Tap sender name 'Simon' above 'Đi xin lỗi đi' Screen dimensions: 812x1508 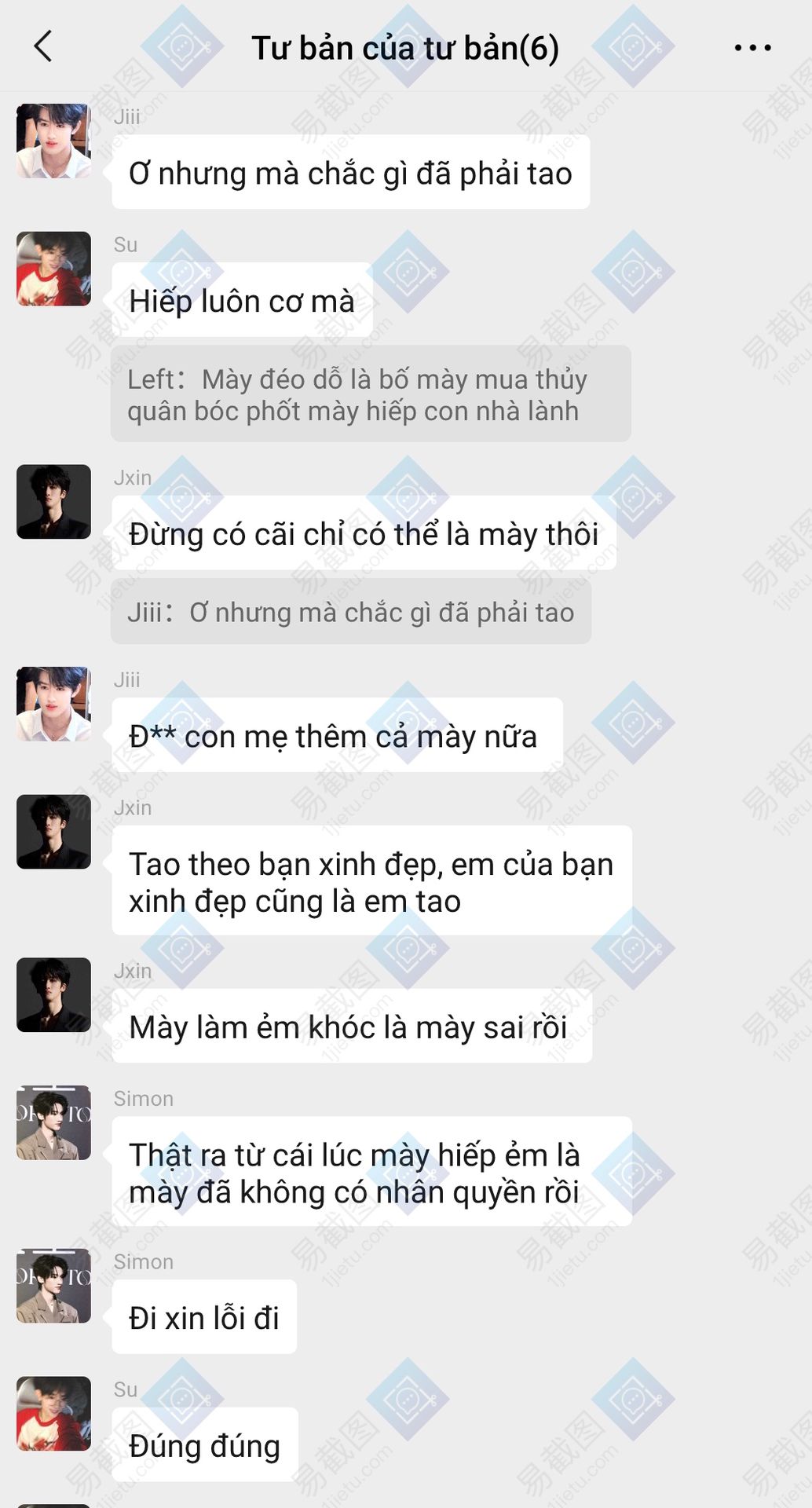coord(144,1261)
